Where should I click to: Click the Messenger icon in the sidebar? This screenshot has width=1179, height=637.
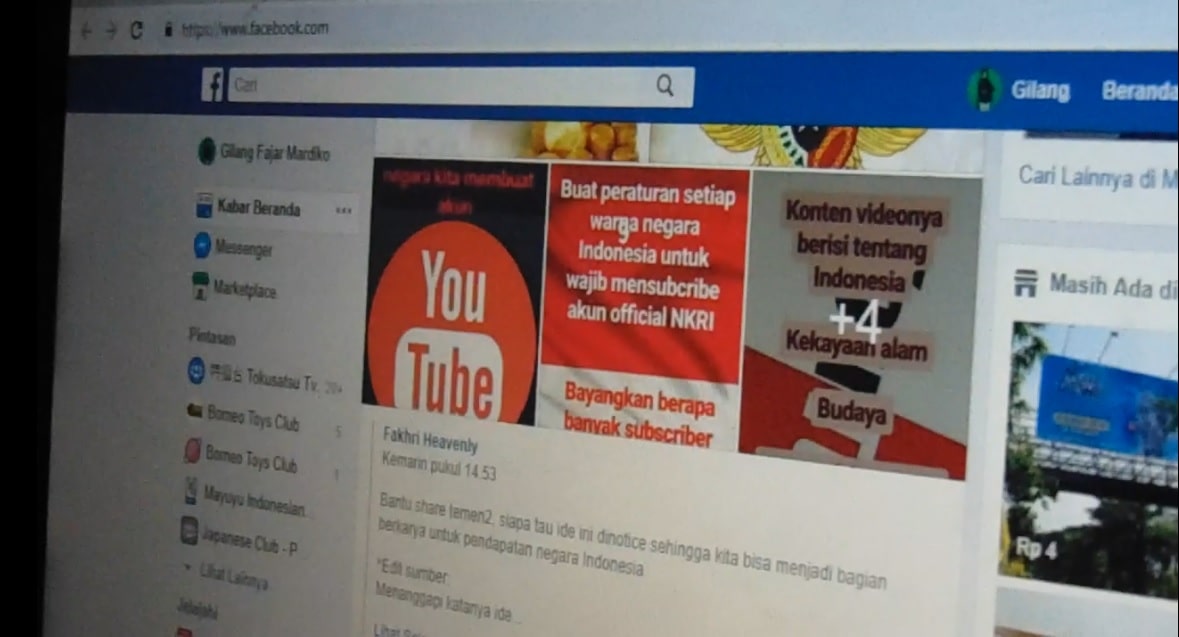[x=202, y=245]
